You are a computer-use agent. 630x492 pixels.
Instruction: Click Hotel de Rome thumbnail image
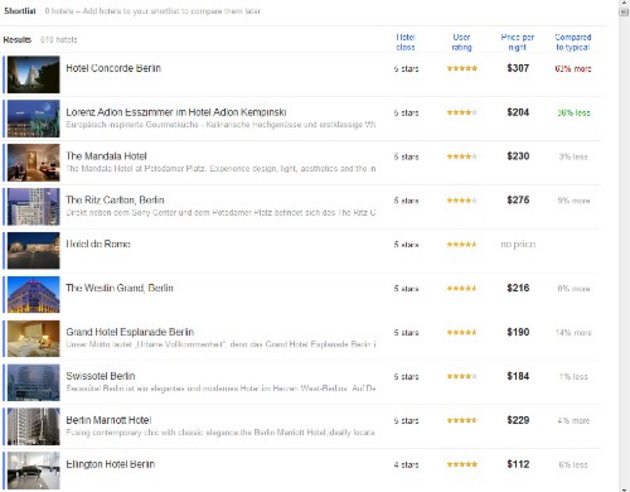(33, 250)
